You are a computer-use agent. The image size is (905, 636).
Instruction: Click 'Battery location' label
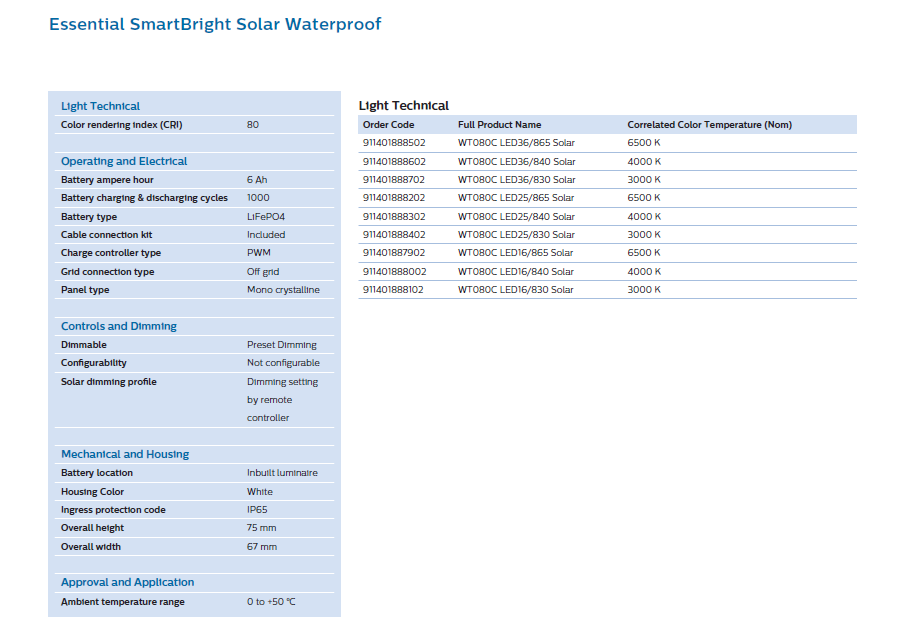coord(97,473)
